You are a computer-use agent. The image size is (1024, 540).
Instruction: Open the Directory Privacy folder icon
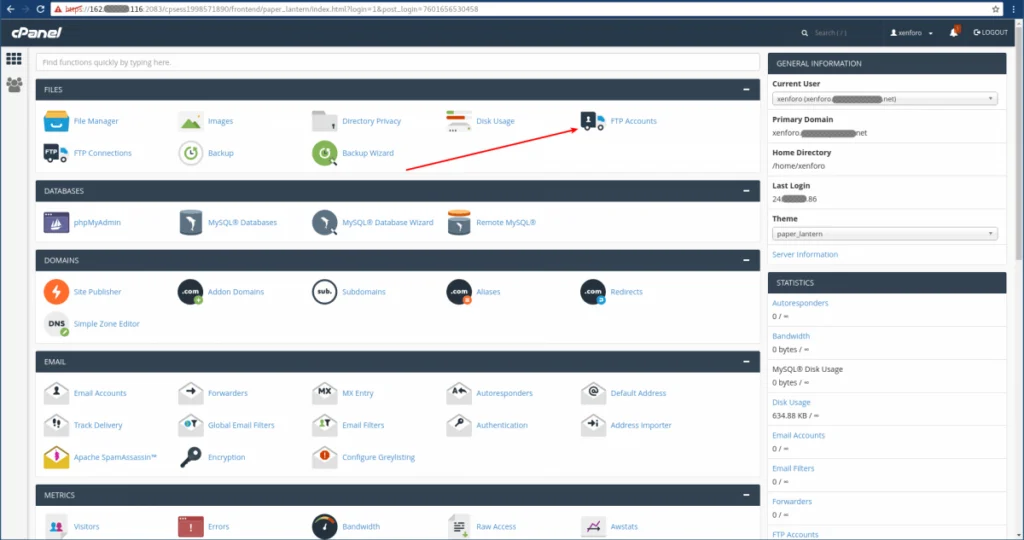tap(325, 121)
